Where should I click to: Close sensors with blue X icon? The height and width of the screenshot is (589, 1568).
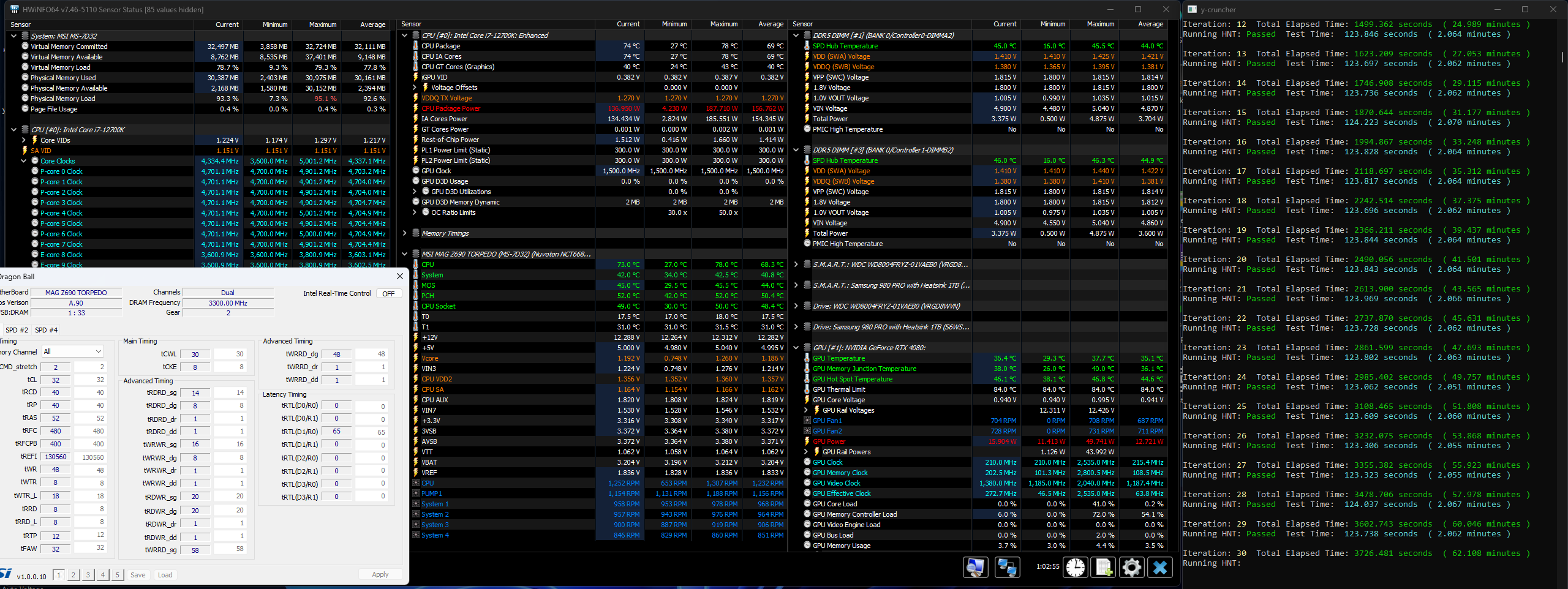[1160, 567]
